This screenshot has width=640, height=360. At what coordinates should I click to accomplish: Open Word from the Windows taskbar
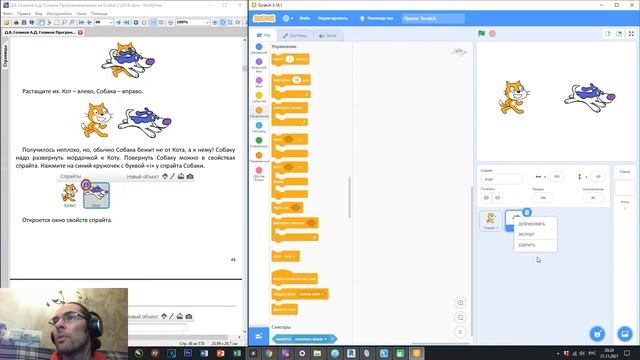click(x=204, y=353)
